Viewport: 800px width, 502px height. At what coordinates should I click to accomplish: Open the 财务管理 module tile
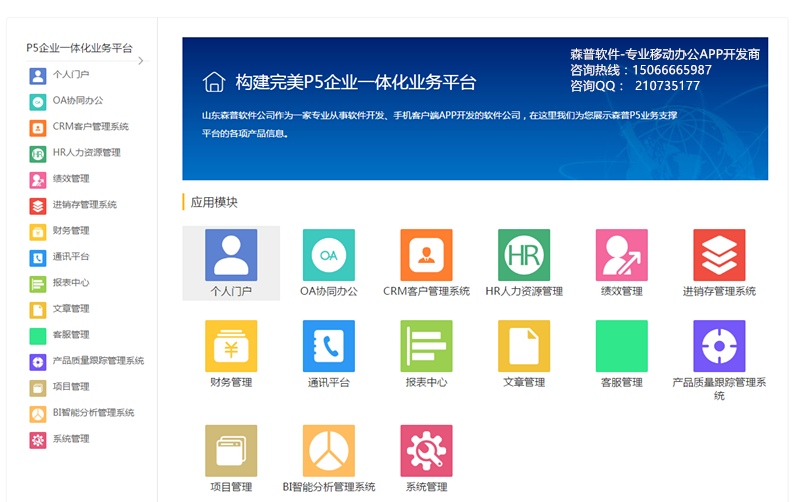pos(231,346)
